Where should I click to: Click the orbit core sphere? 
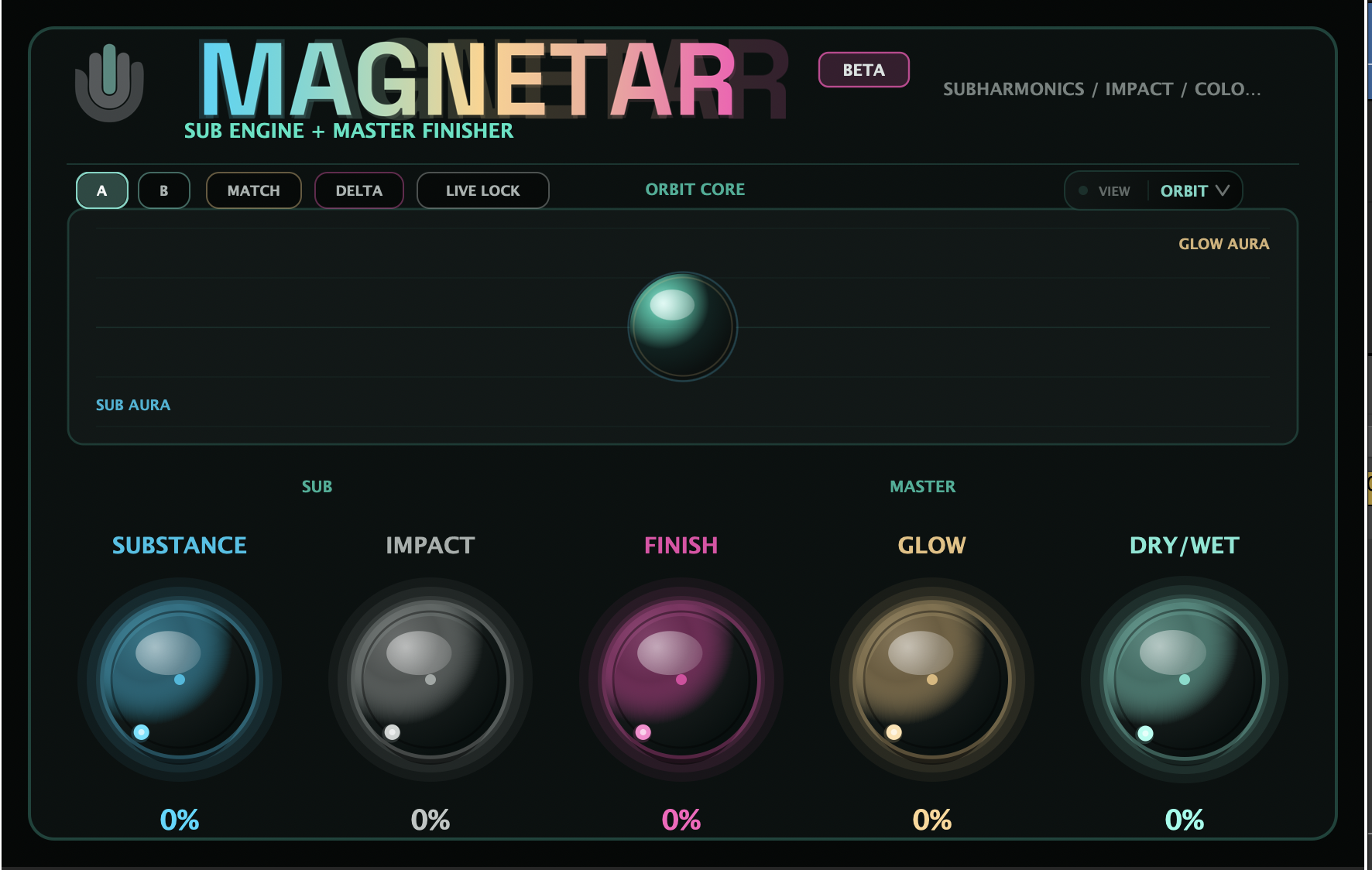point(682,326)
